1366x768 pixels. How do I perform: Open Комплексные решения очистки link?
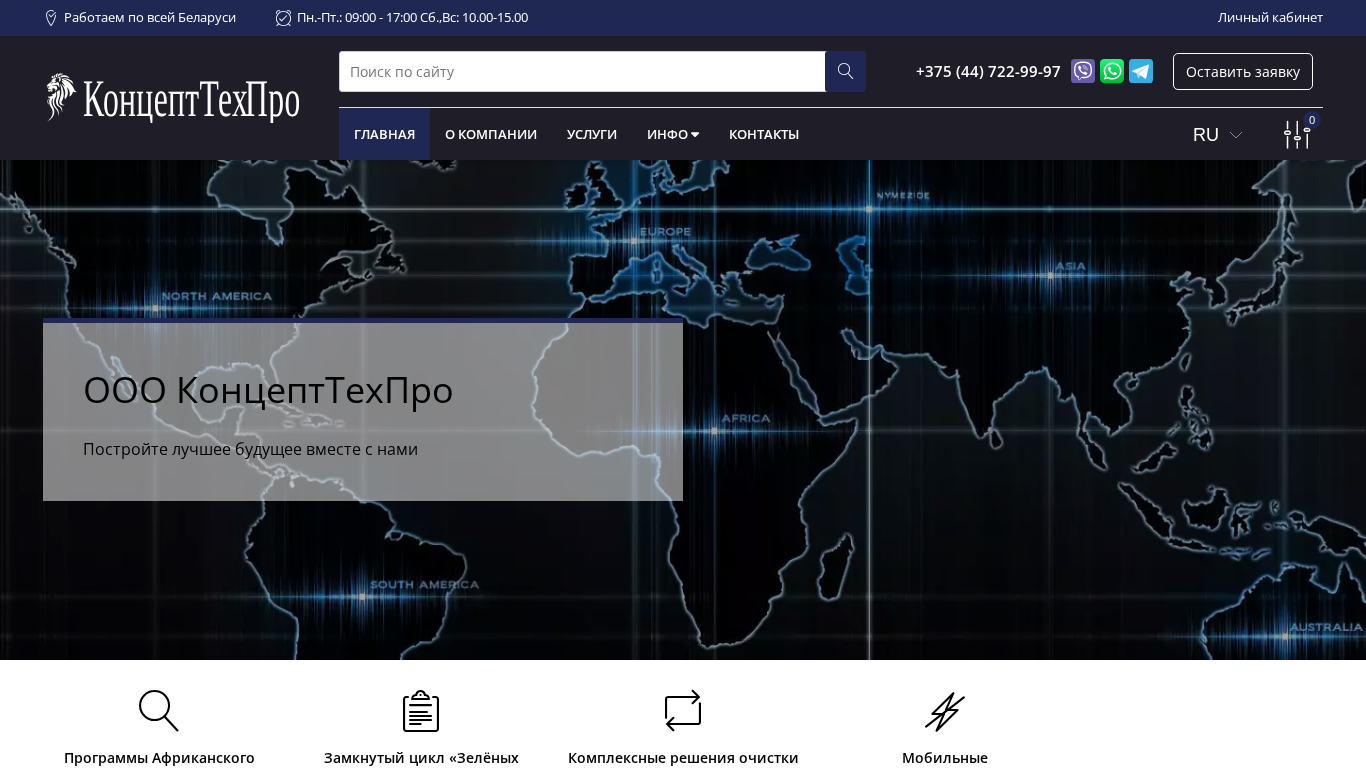click(683, 758)
